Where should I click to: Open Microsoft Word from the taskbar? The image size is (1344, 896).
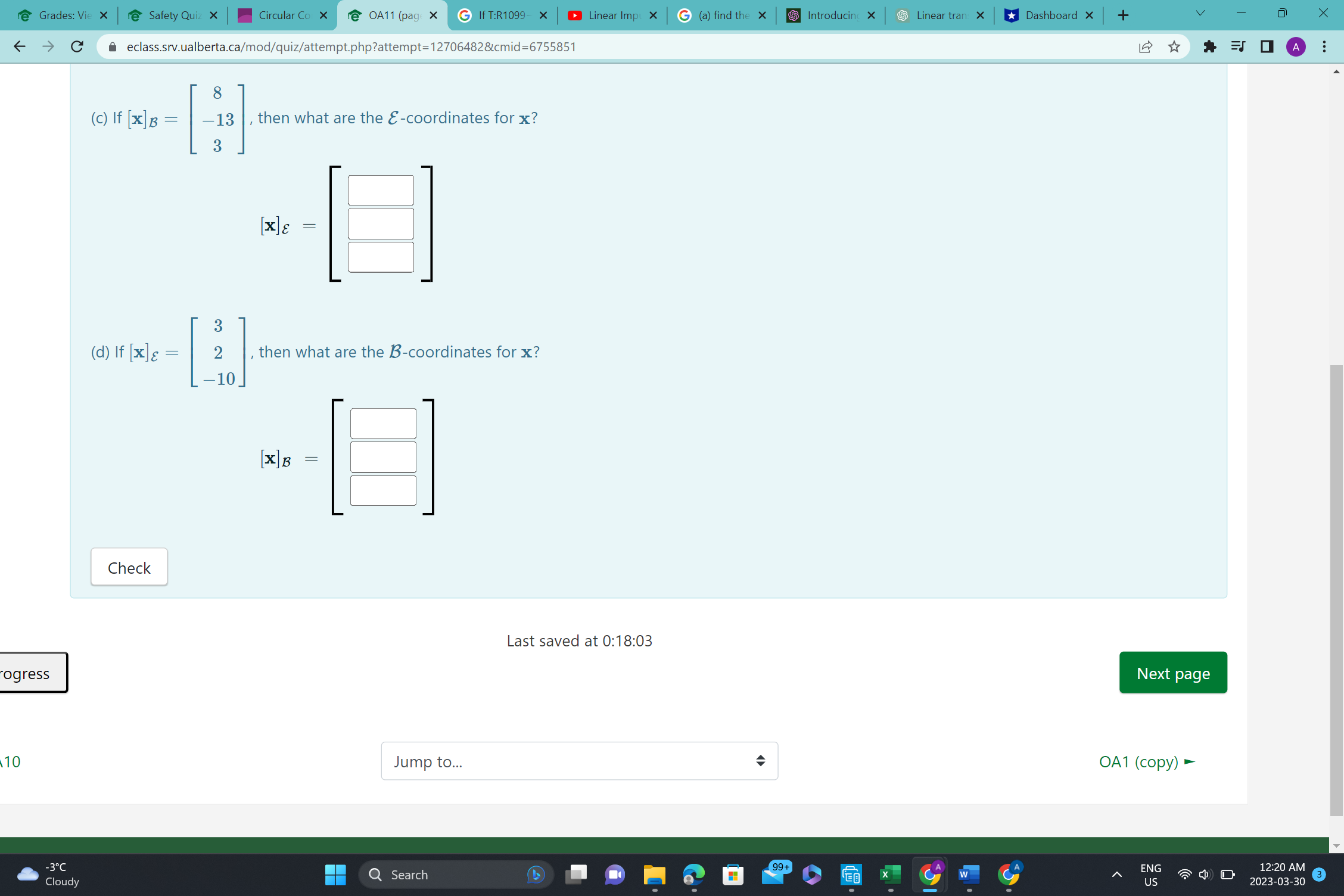(969, 874)
